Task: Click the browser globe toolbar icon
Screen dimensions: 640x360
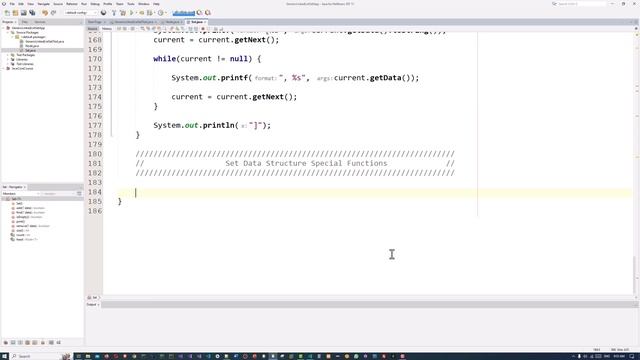Action: (x=104, y=13)
